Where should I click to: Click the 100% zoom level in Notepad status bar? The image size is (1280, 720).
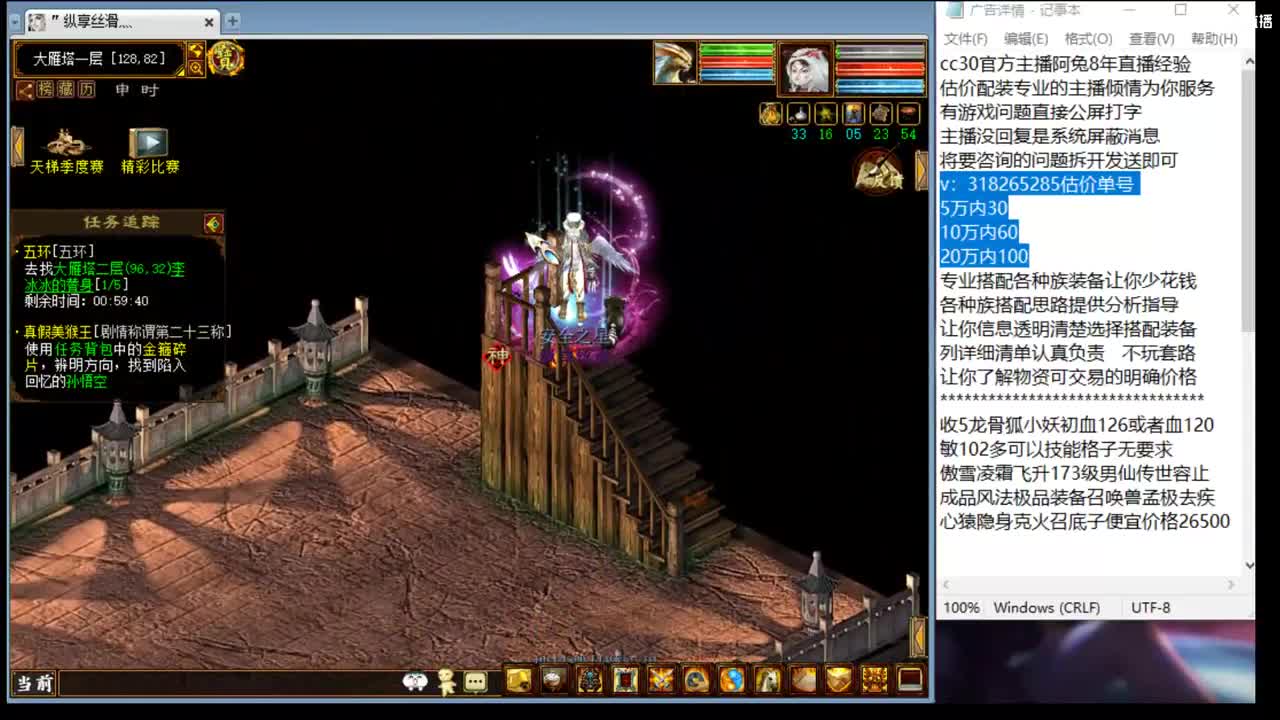[962, 608]
